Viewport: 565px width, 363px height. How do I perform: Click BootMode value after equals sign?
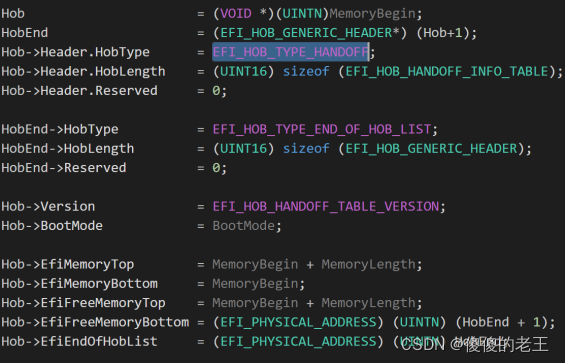click(244, 226)
